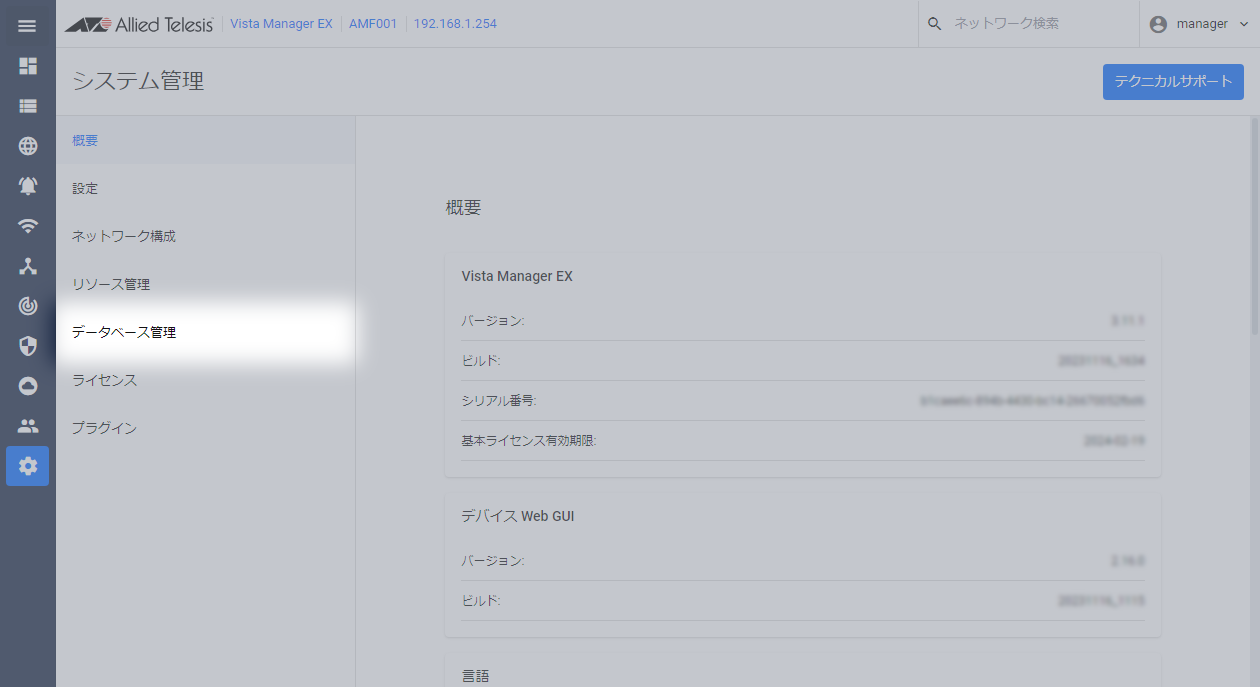Open the 設定 menu item

coord(85,188)
